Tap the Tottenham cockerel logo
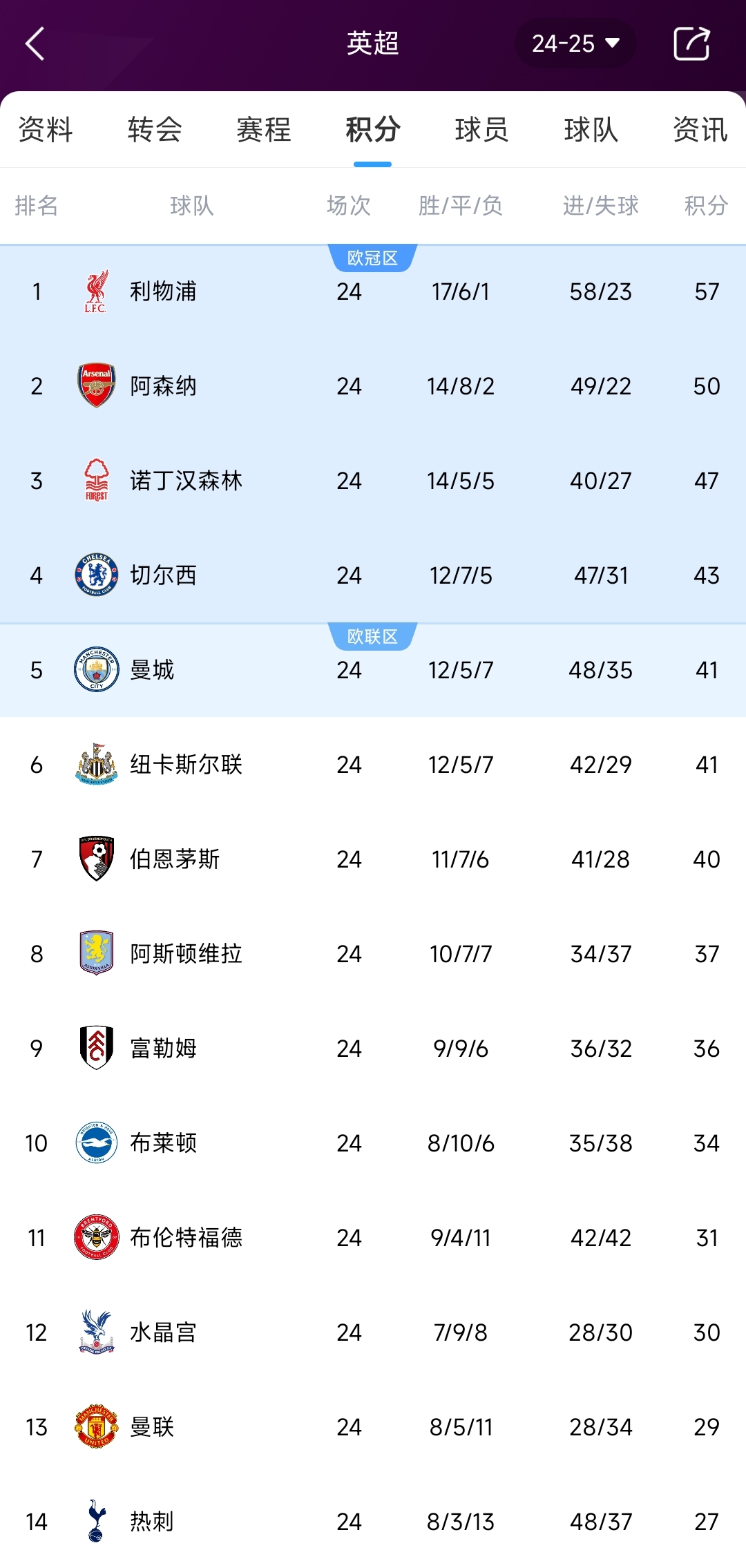The height and width of the screenshot is (1568, 746). click(x=96, y=1521)
